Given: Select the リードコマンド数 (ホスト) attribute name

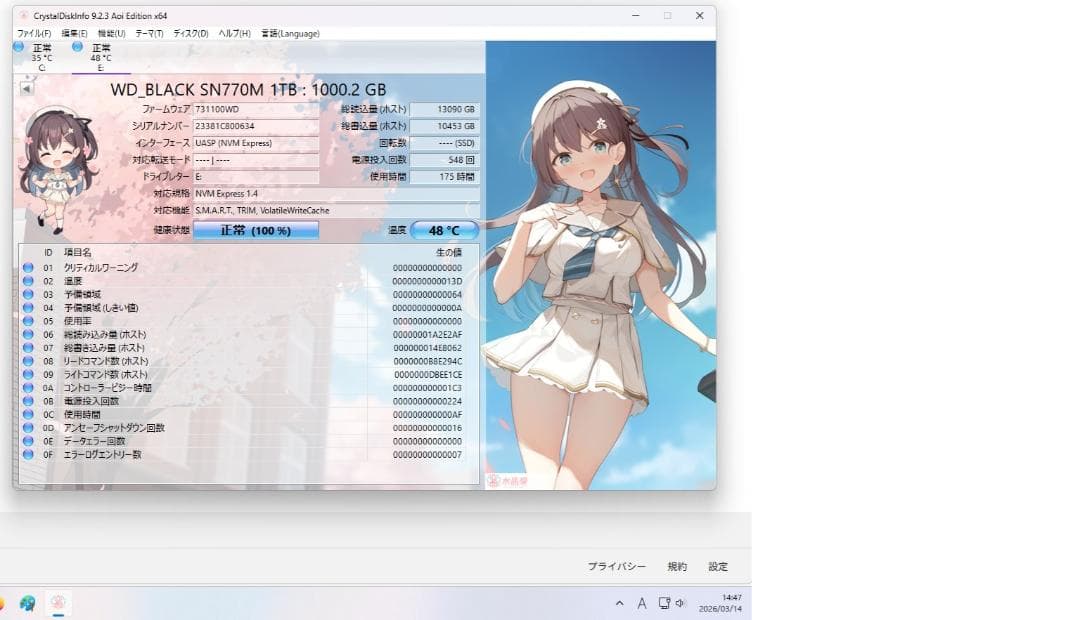Looking at the screenshot, I should (x=106, y=361).
